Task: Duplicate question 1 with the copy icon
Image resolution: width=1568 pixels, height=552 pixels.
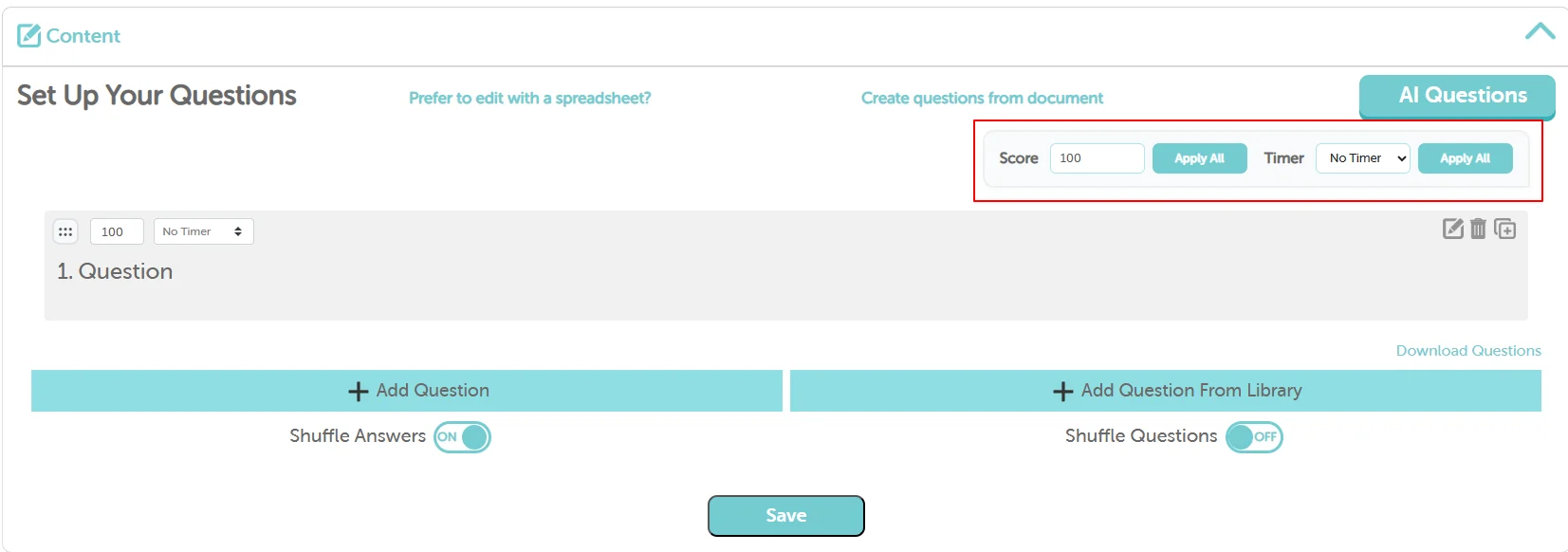Action: point(1504,229)
